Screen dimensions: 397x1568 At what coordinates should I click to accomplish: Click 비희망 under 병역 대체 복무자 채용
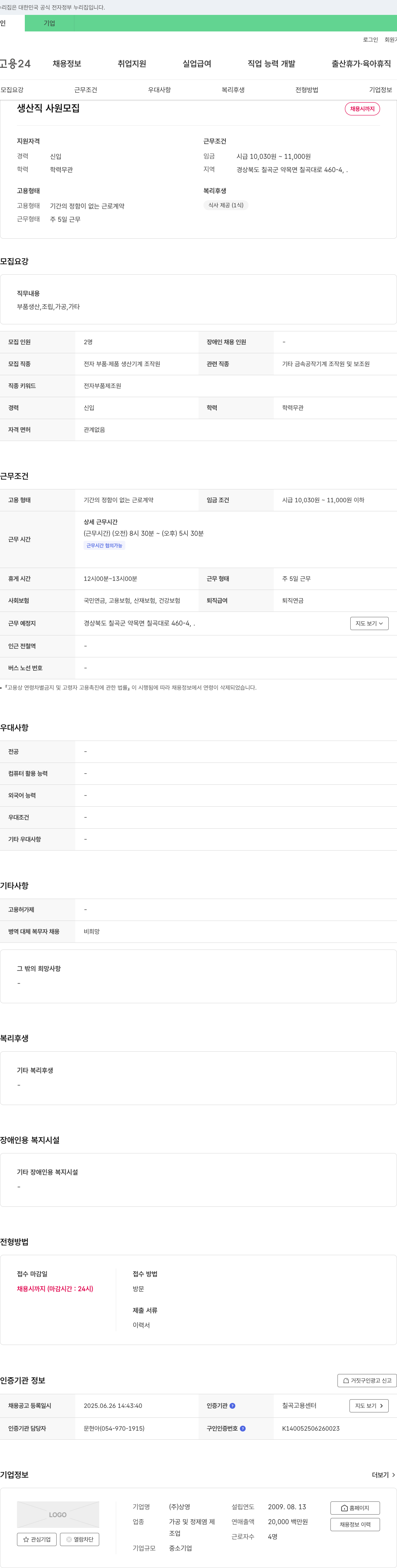91,932
